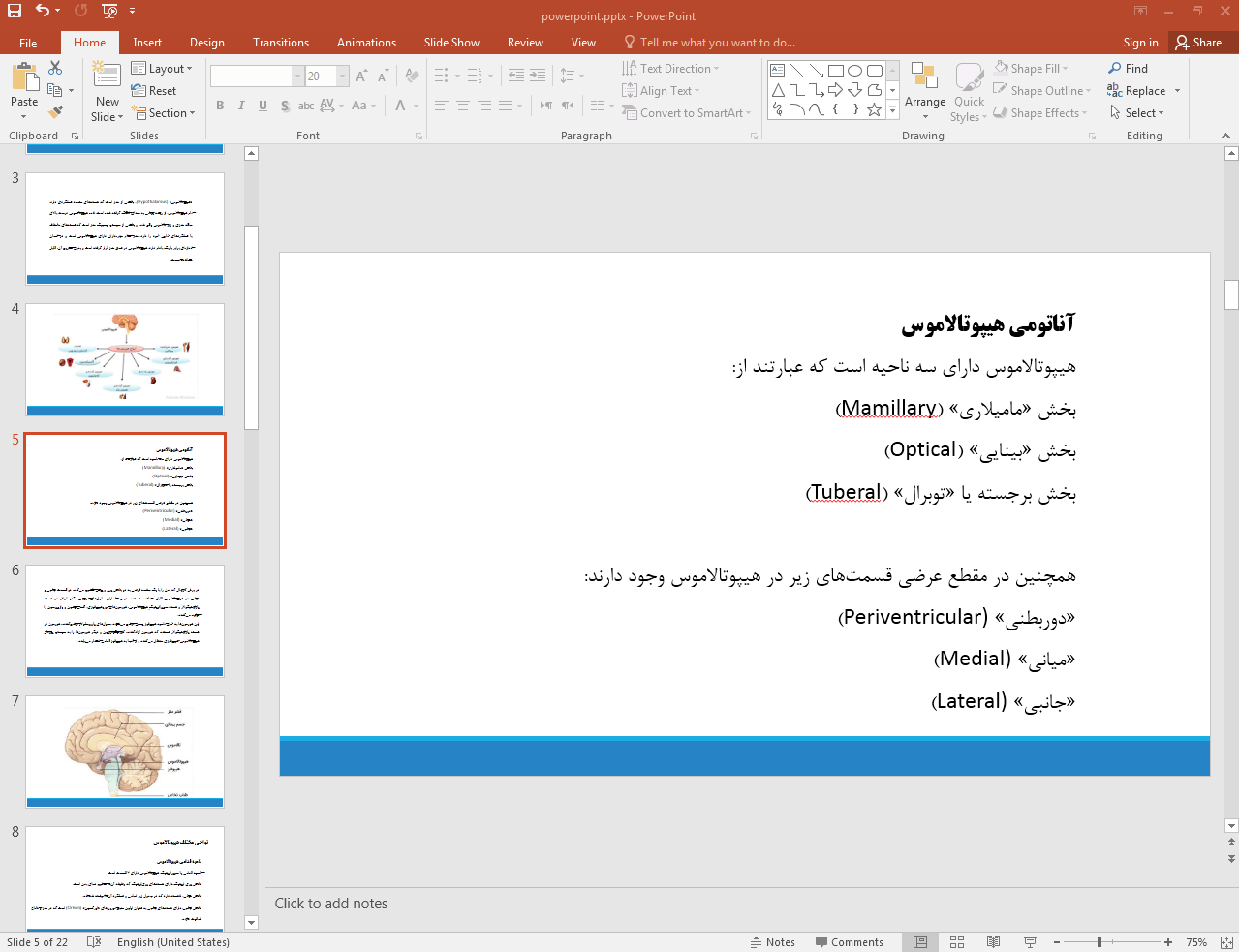Click the Save icon in quick access toolbar

(x=15, y=11)
